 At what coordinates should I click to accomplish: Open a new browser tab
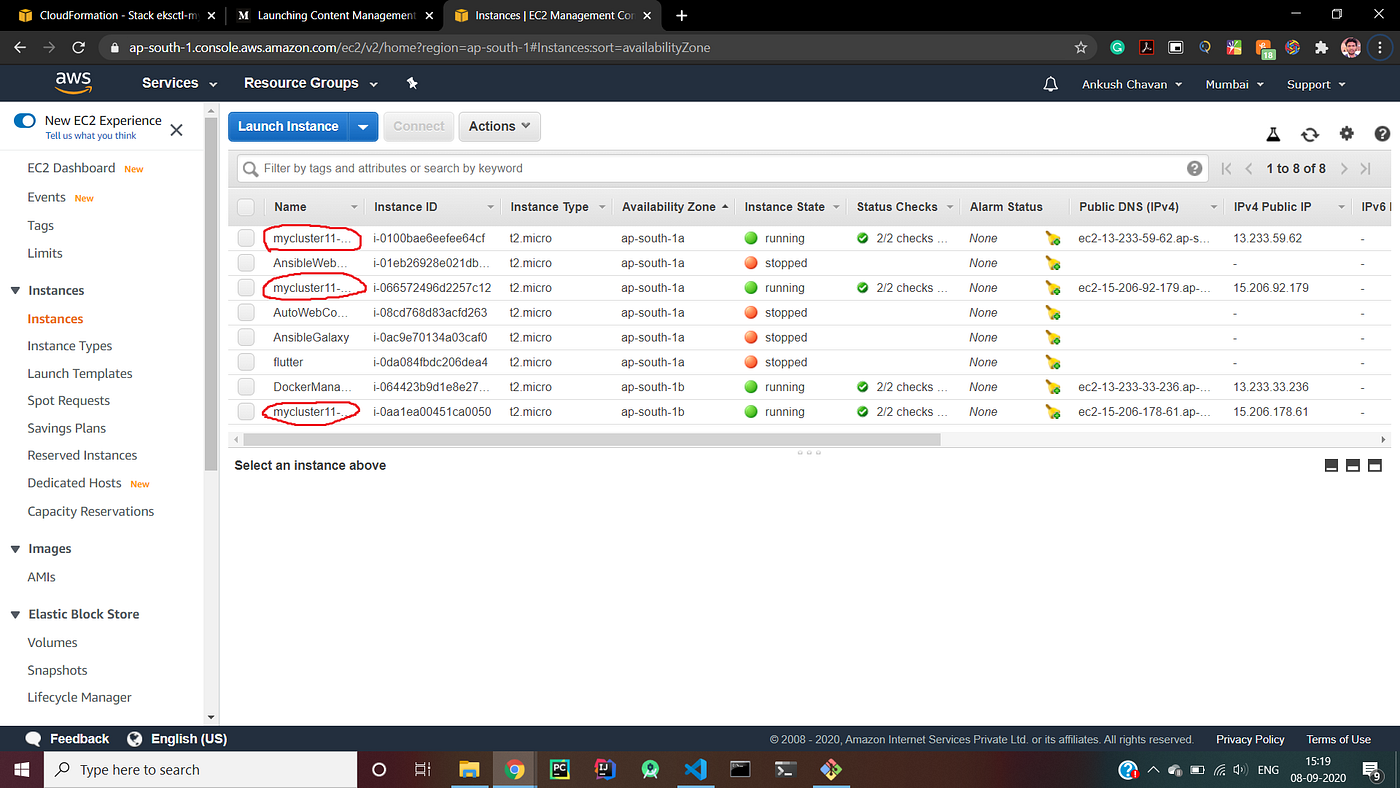(x=682, y=16)
